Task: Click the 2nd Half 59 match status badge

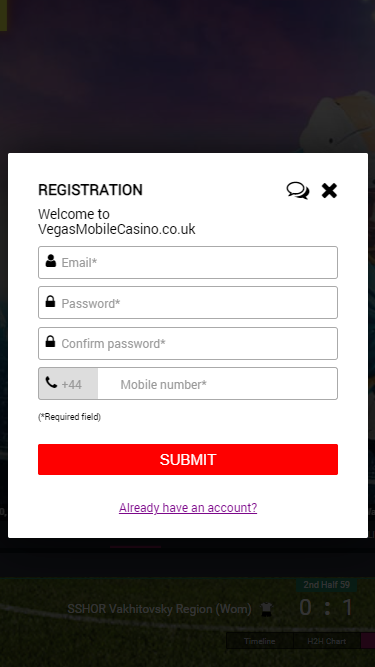Action: pos(327,585)
